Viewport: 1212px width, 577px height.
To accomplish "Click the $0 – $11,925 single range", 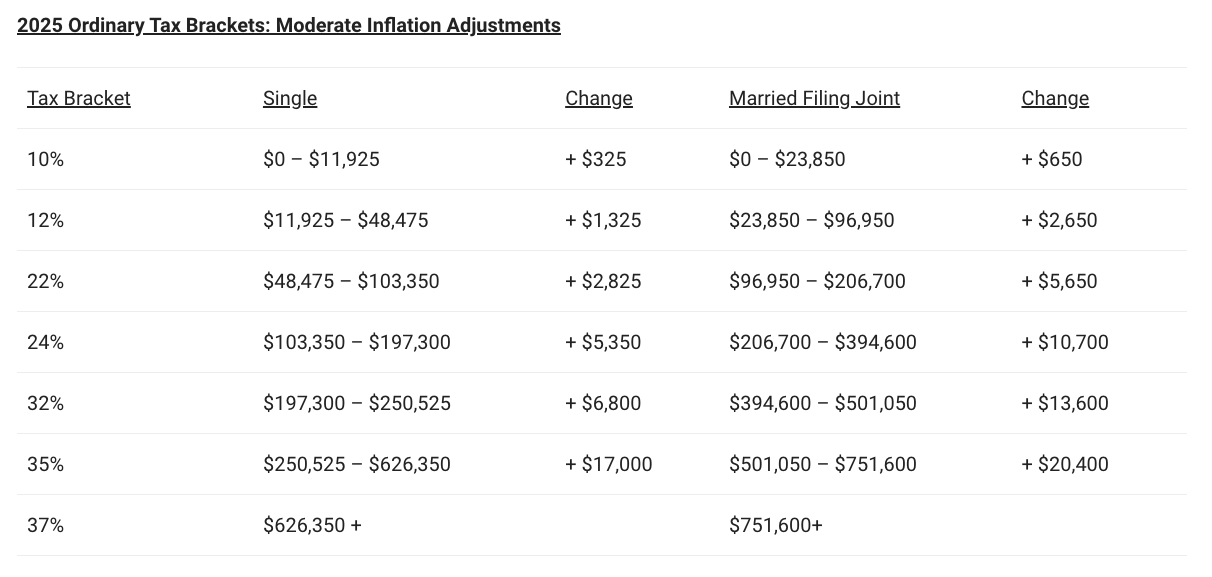I will tap(321, 159).
